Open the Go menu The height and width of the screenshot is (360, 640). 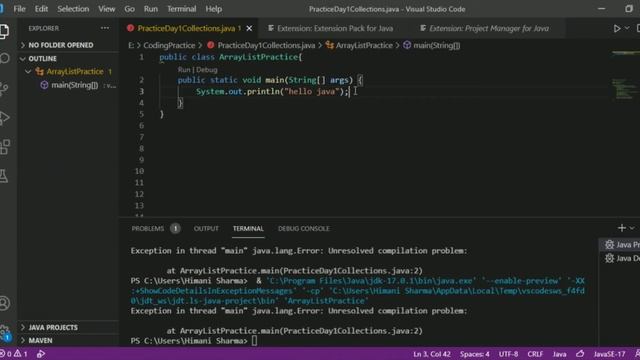click(129, 9)
